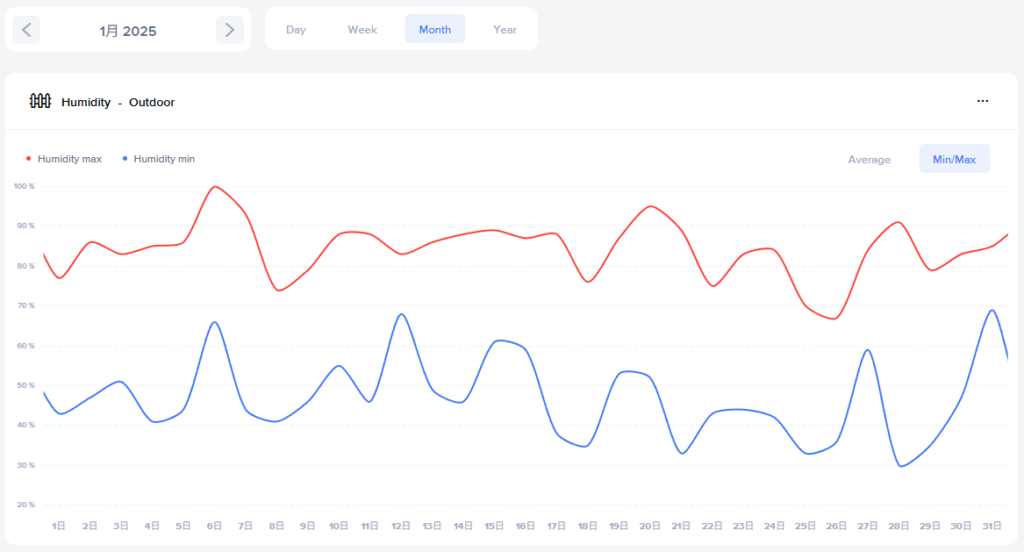Click the Humidity max legend label

(x=69, y=159)
